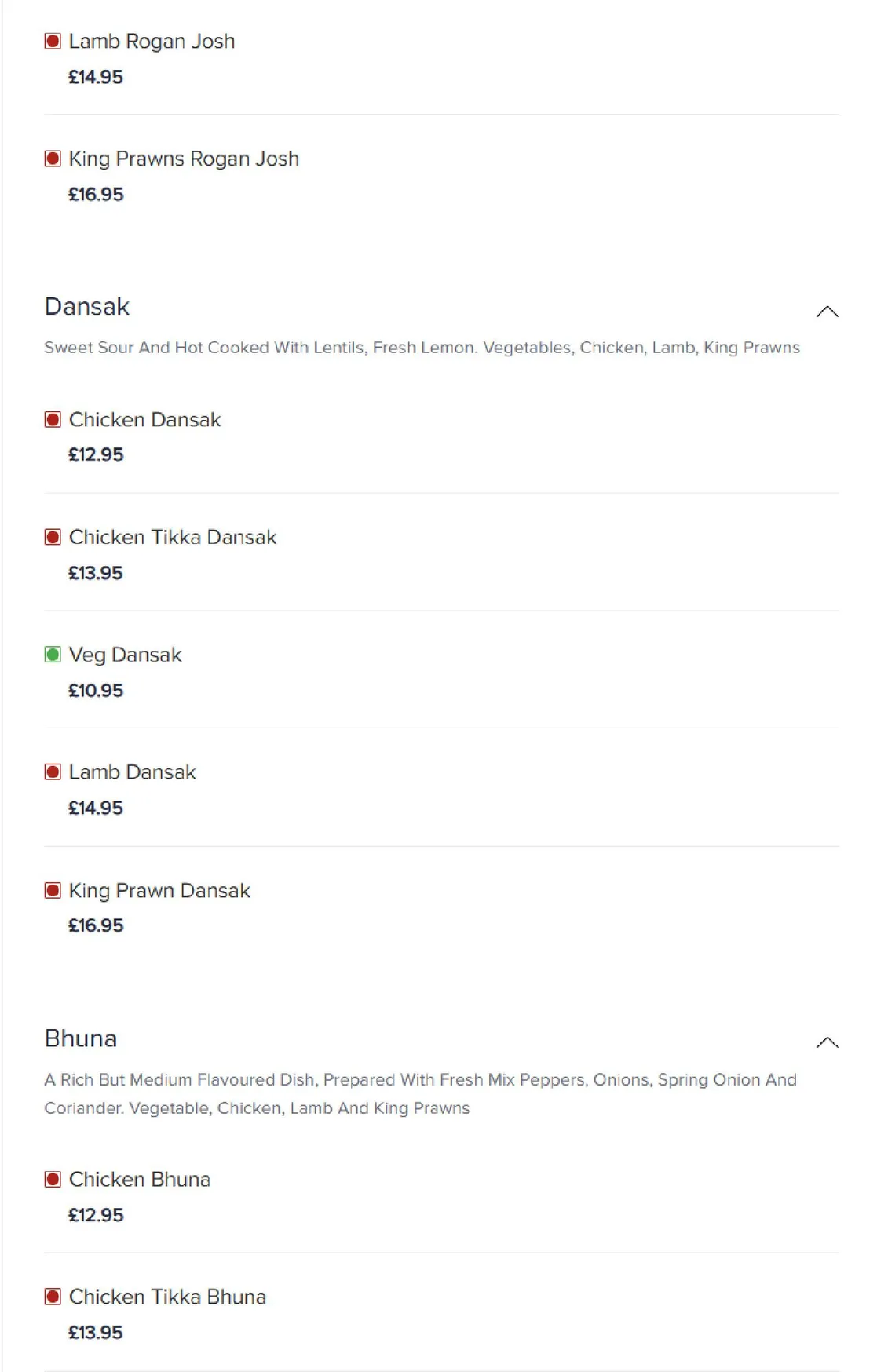Choose the King Prawn Dansak dish
The image size is (888, 1372).
click(441, 907)
